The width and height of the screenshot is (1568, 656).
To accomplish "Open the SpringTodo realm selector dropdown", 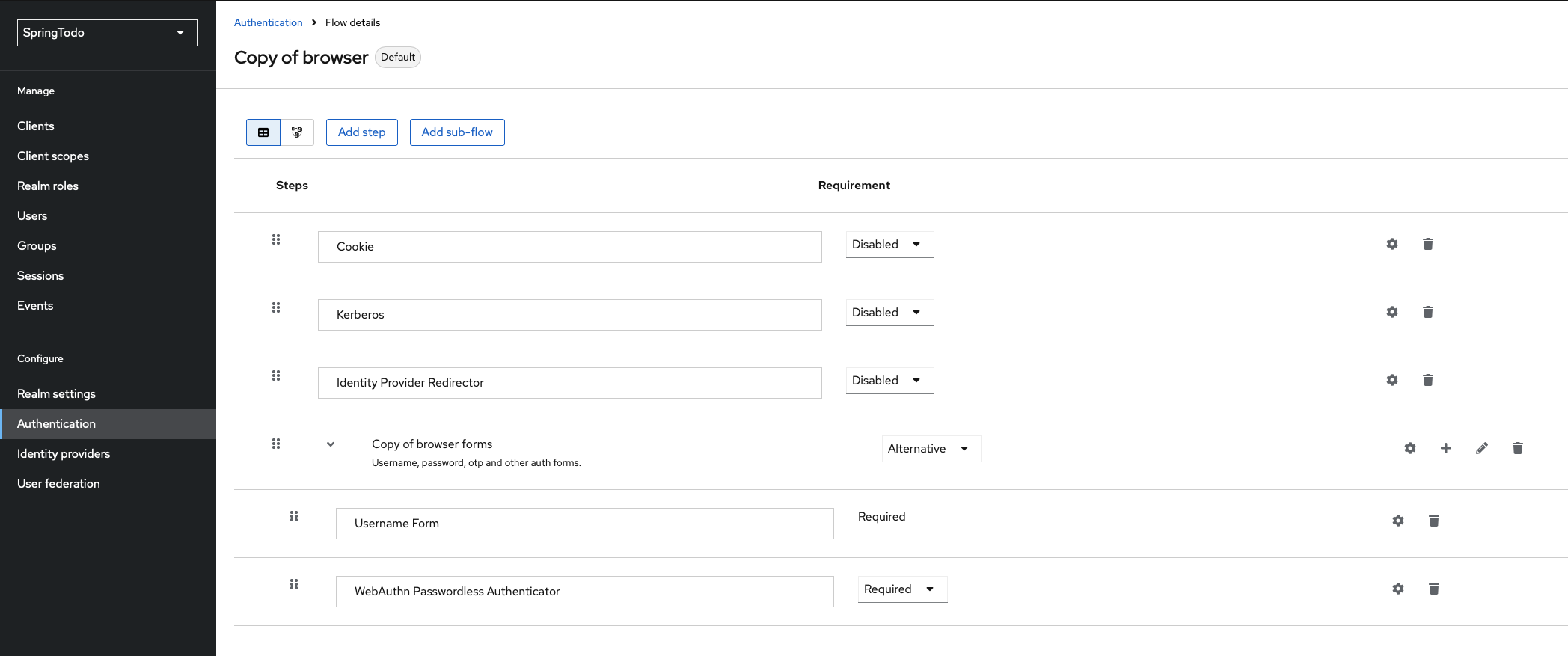I will [x=108, y=33].
